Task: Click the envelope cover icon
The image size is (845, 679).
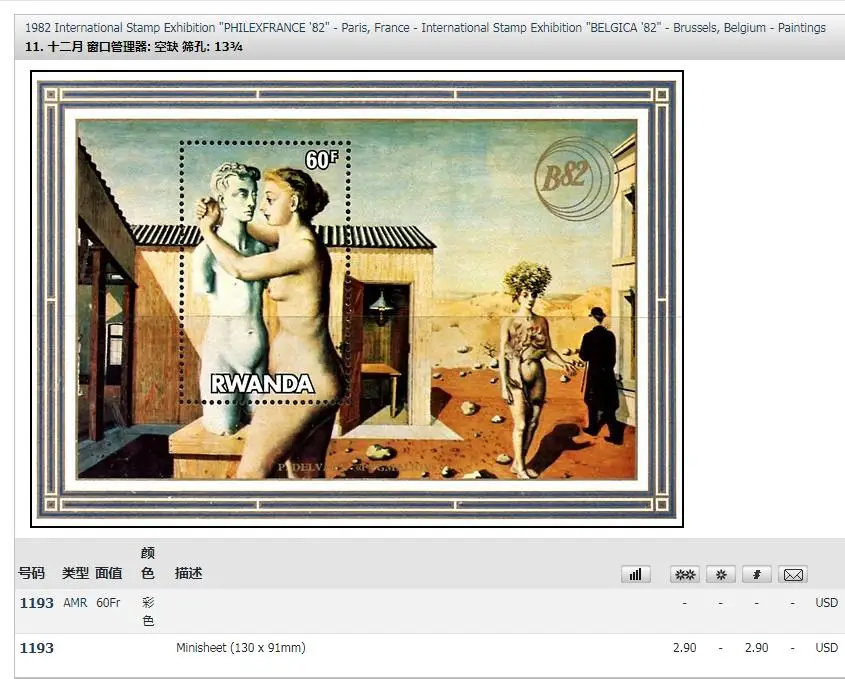Action: 793,574
